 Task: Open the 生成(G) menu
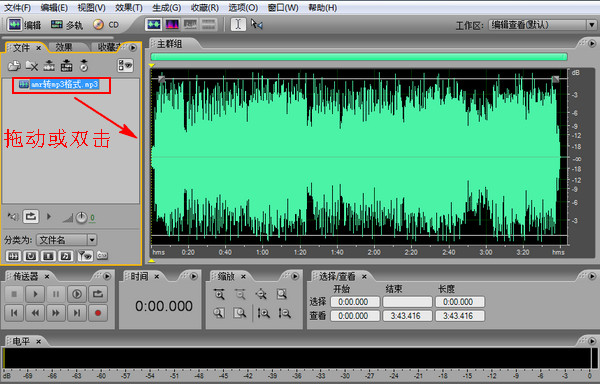[166, 7]
